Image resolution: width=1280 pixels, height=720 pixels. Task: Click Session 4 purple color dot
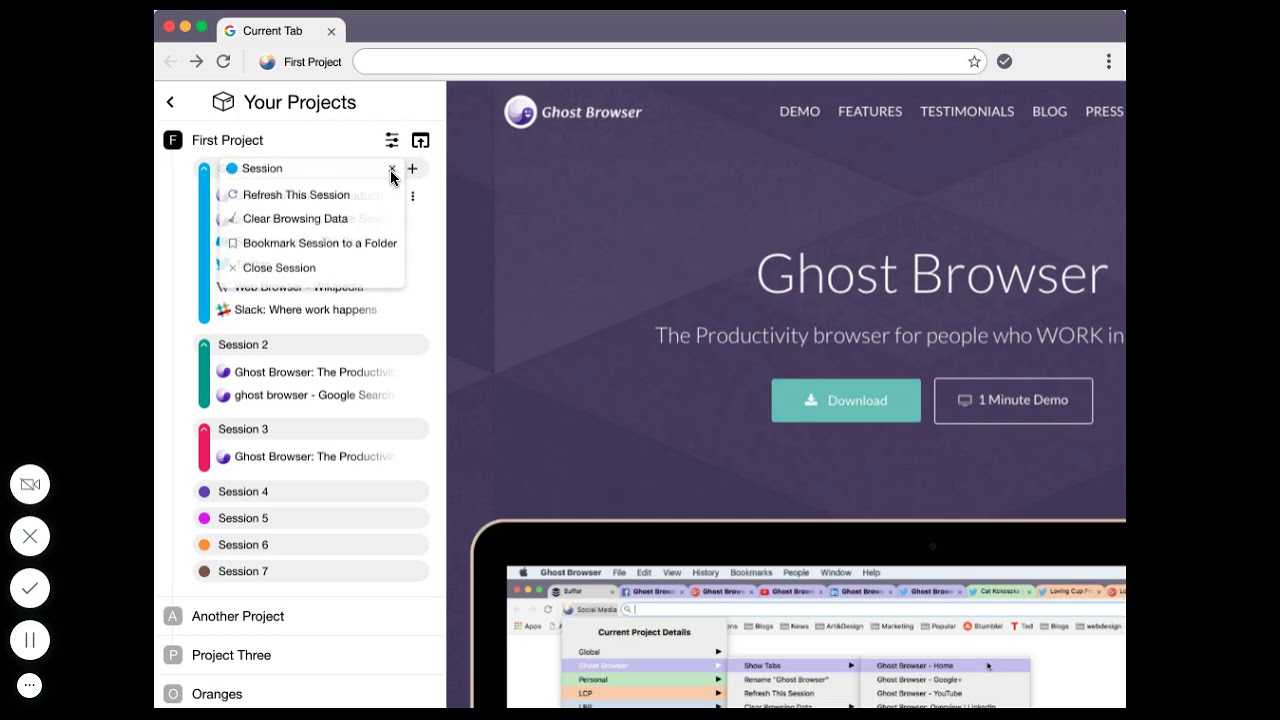204,492
